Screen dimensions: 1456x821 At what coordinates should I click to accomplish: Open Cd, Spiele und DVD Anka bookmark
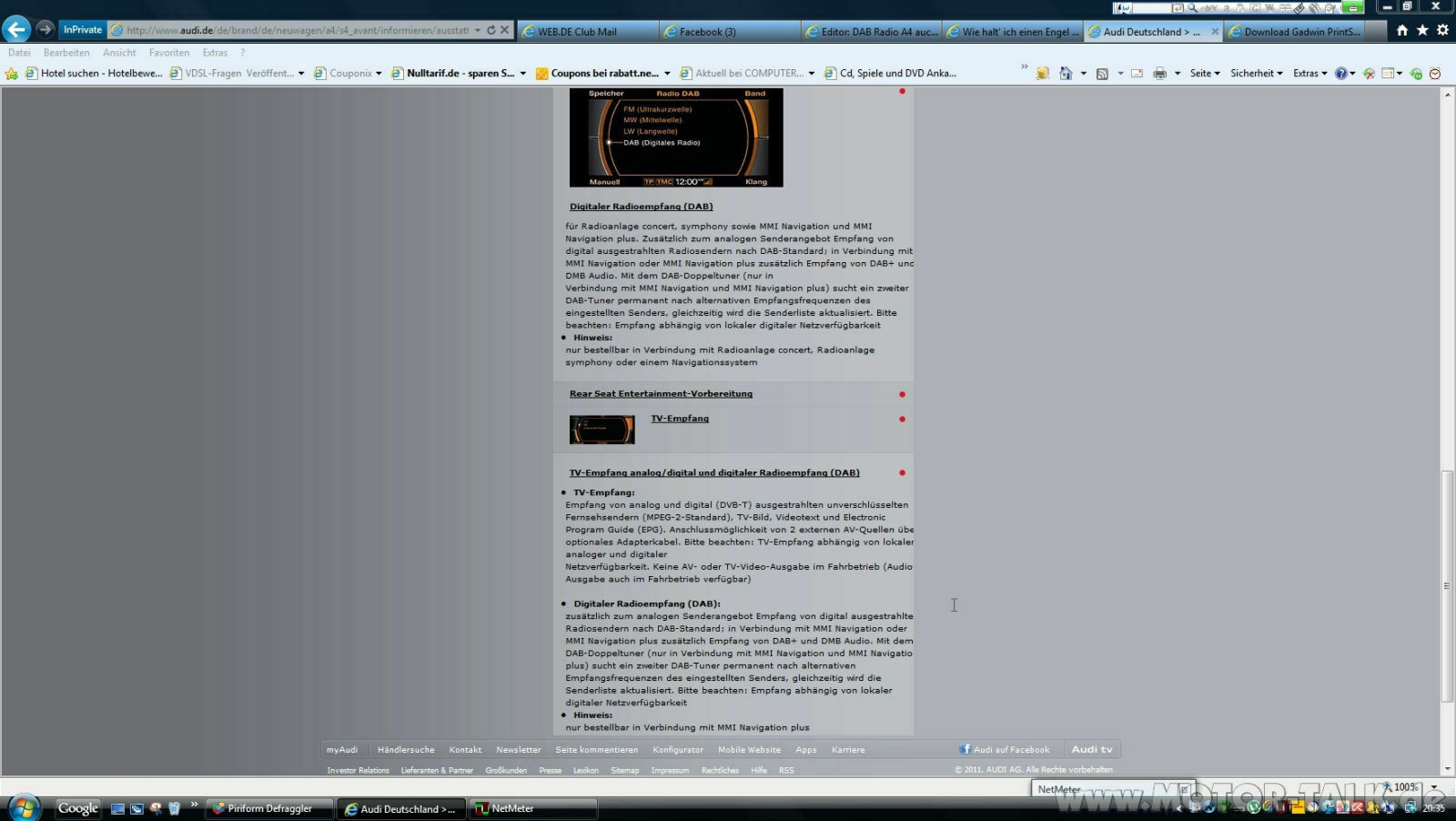(x=890, y=73)
